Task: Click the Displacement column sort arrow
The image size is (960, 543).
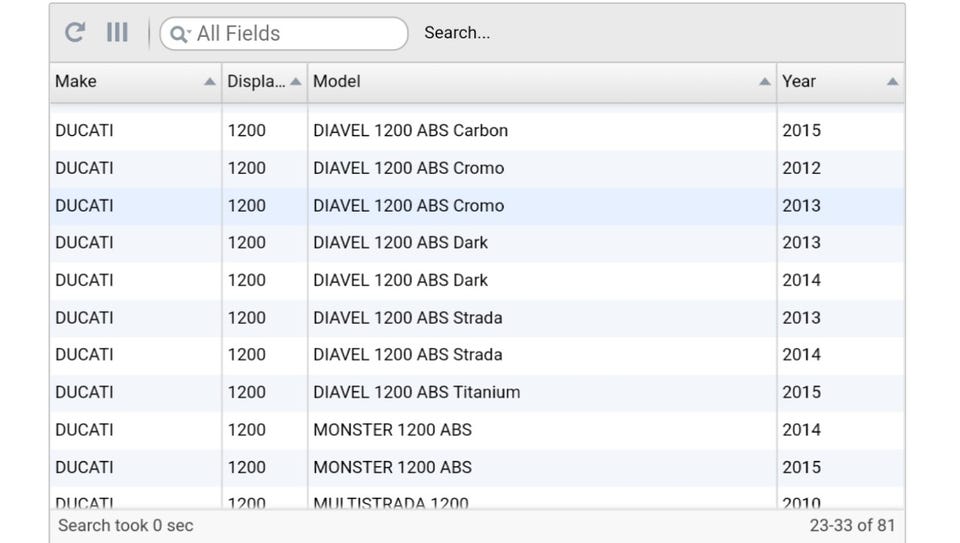Action: click(x=295, y=82)
